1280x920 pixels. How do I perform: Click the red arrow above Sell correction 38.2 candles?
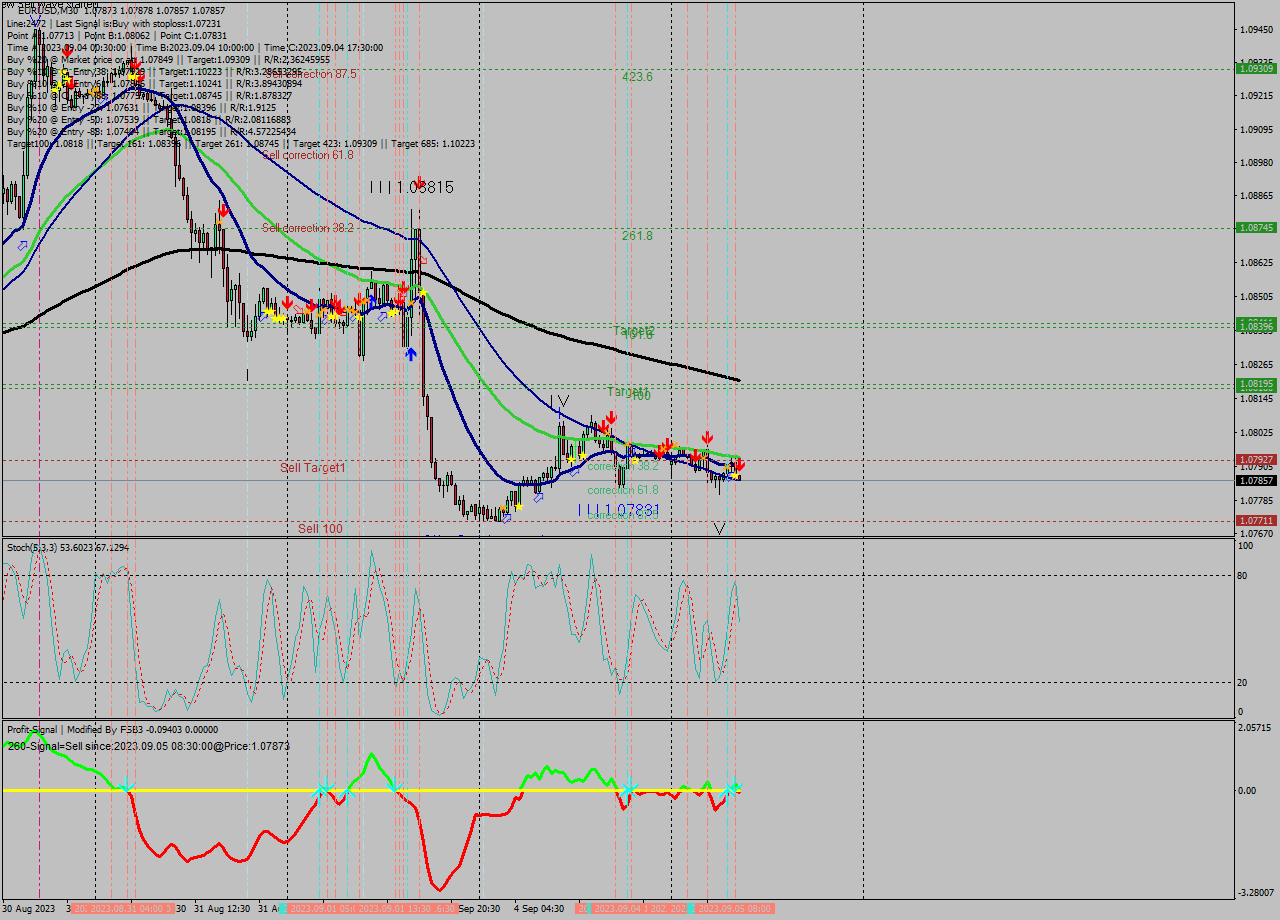click(x=224, y=210)
